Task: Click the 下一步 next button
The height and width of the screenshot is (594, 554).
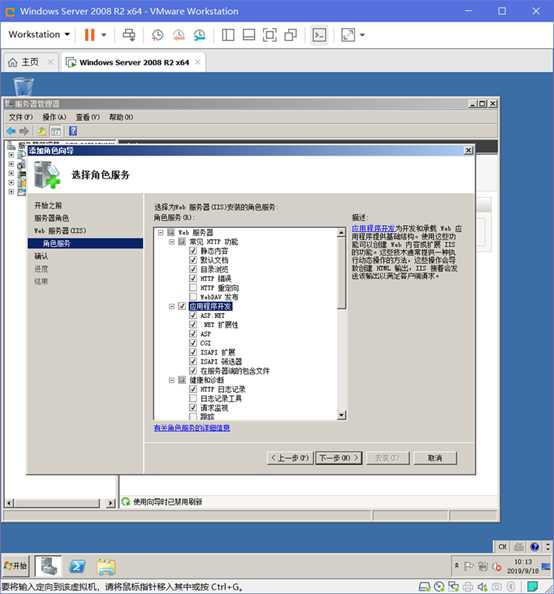Action: 339,458
